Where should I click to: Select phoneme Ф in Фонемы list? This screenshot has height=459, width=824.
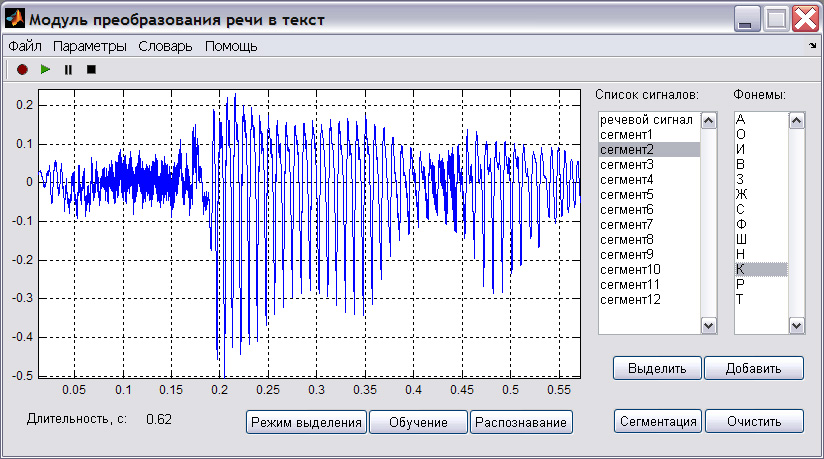[x=761, y=224]
